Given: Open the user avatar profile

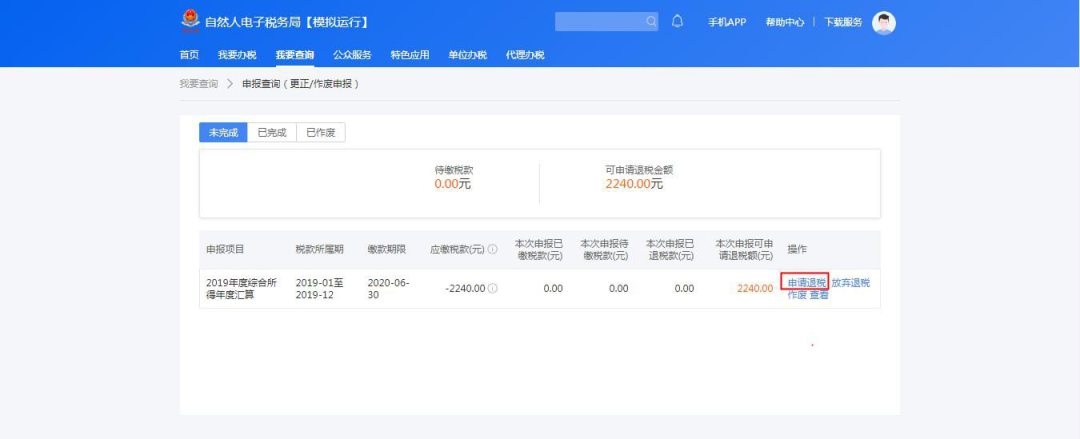Looking at the screenshot, I should click(x=883, y=22).
